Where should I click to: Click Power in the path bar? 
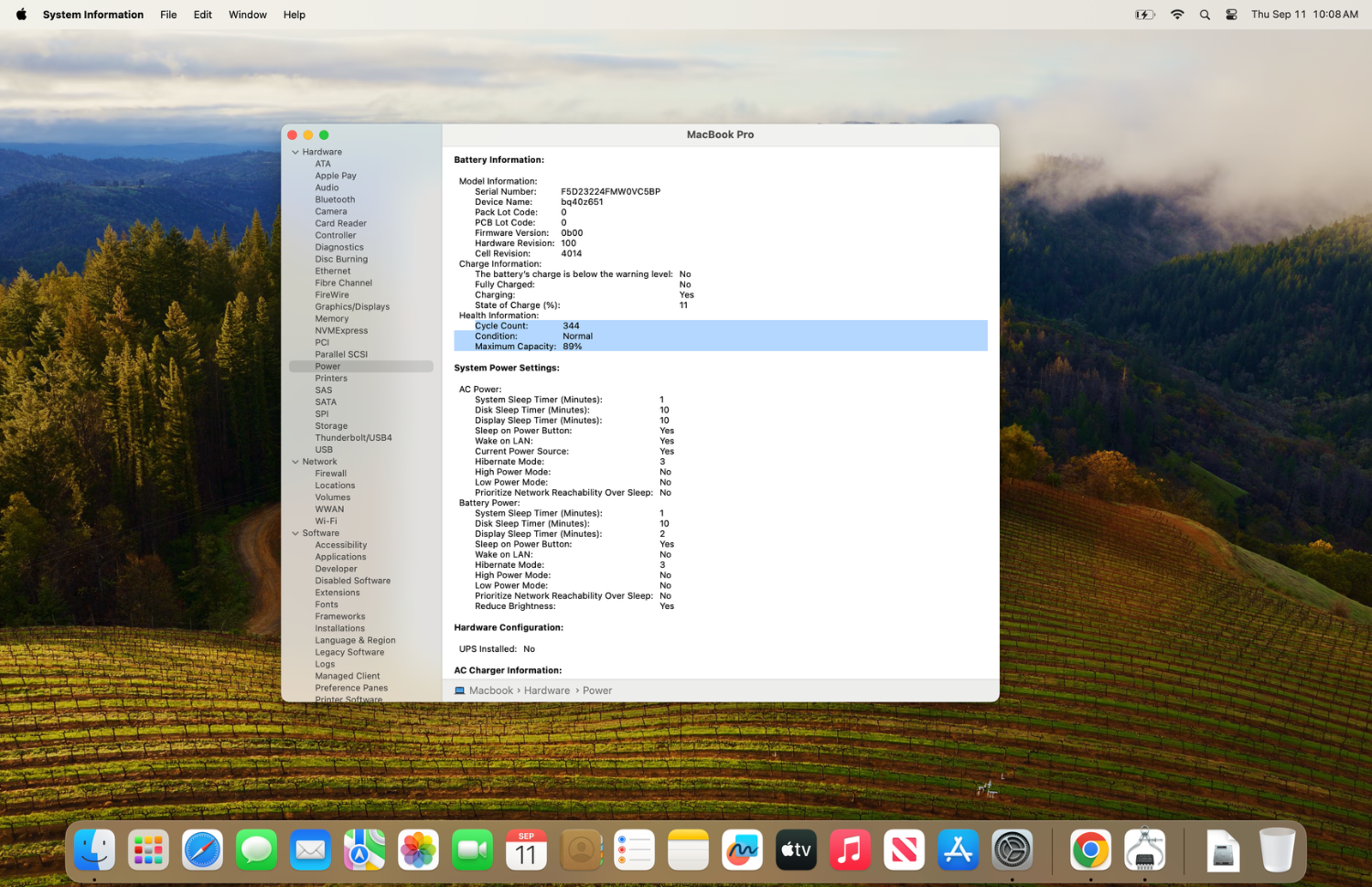coord(597,690)
